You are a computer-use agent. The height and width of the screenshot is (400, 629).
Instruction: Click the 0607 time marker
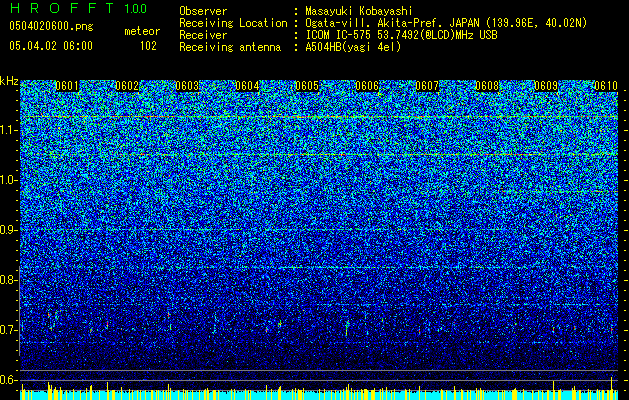[427, 86]
